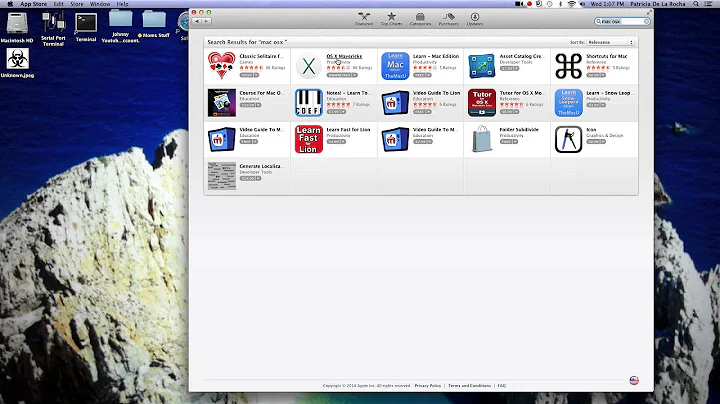
Task: Go to the Categories toolbar section
Action: pyautogui.click(x=420, y=19)
